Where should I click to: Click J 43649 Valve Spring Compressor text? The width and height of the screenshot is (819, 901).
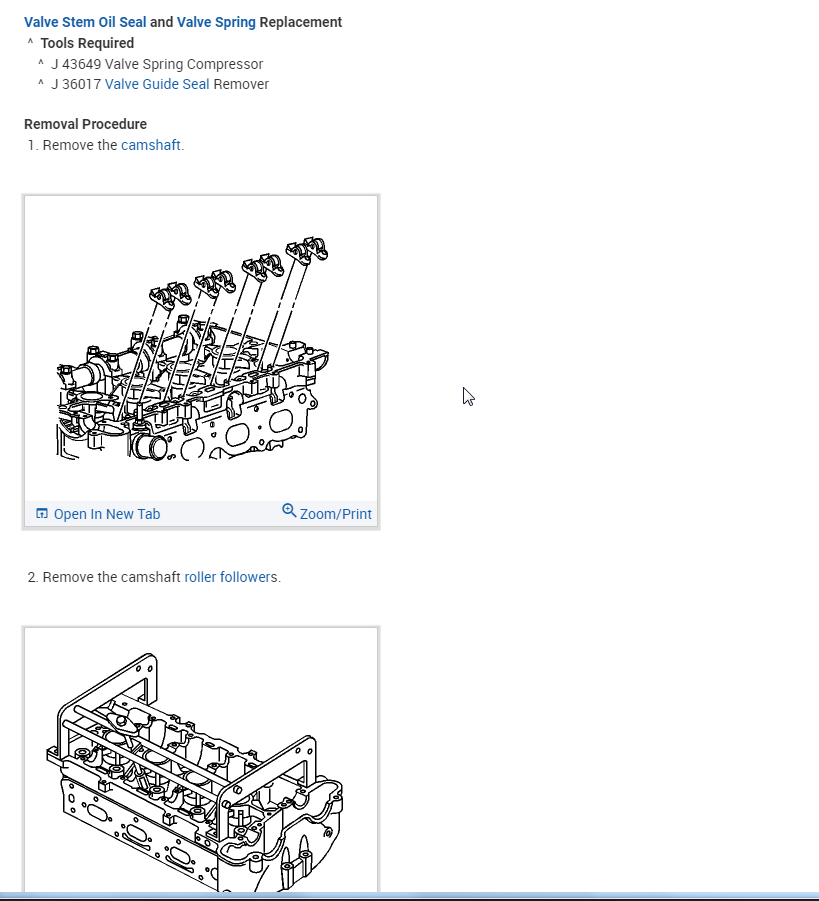tap(157, 64)
